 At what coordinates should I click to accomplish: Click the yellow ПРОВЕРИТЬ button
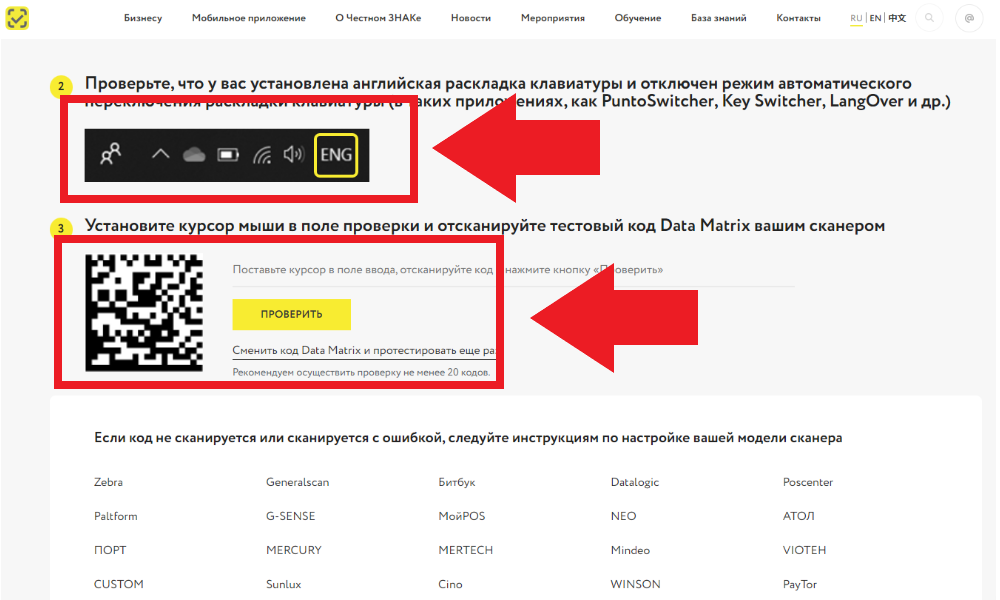click(x=291, y=314)
